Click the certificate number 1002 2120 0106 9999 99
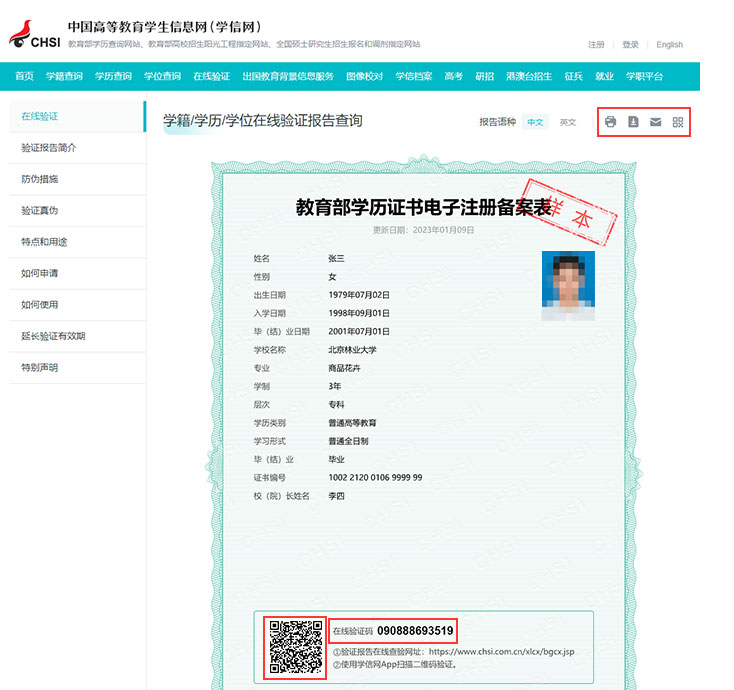734x690 pixels. [375, 477]
